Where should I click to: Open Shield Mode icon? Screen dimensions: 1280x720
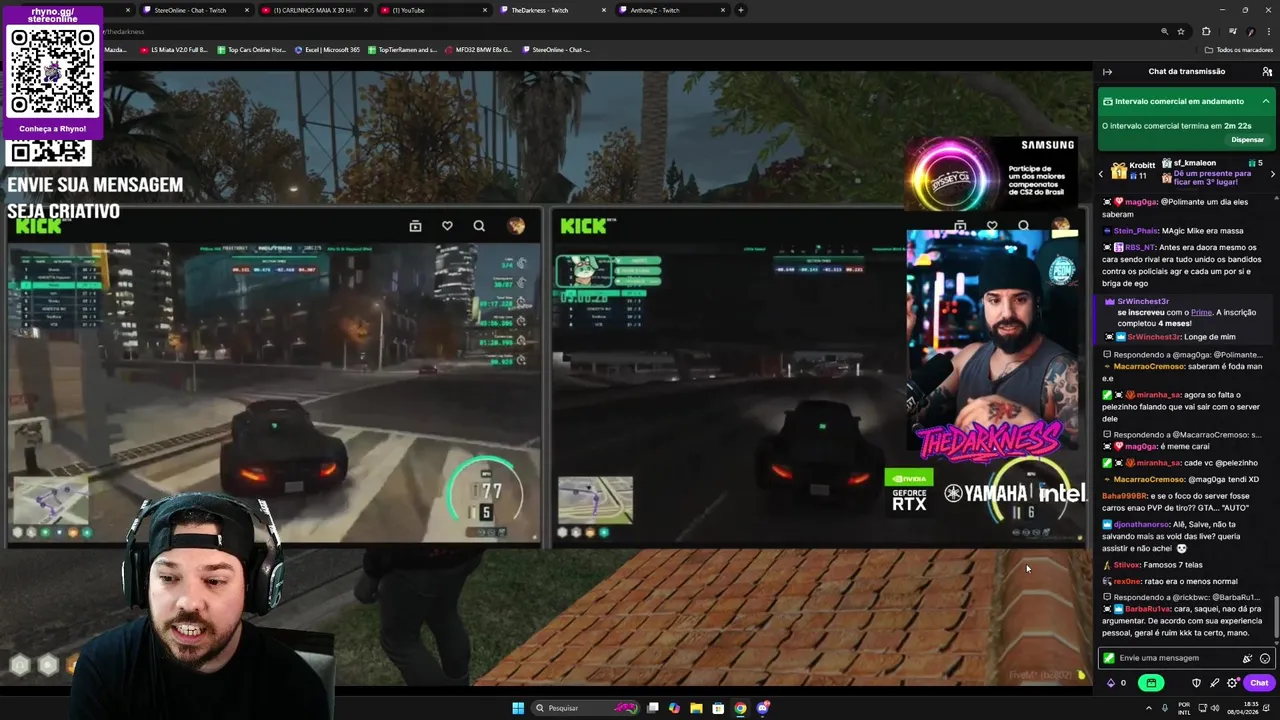pos(1196,683)
